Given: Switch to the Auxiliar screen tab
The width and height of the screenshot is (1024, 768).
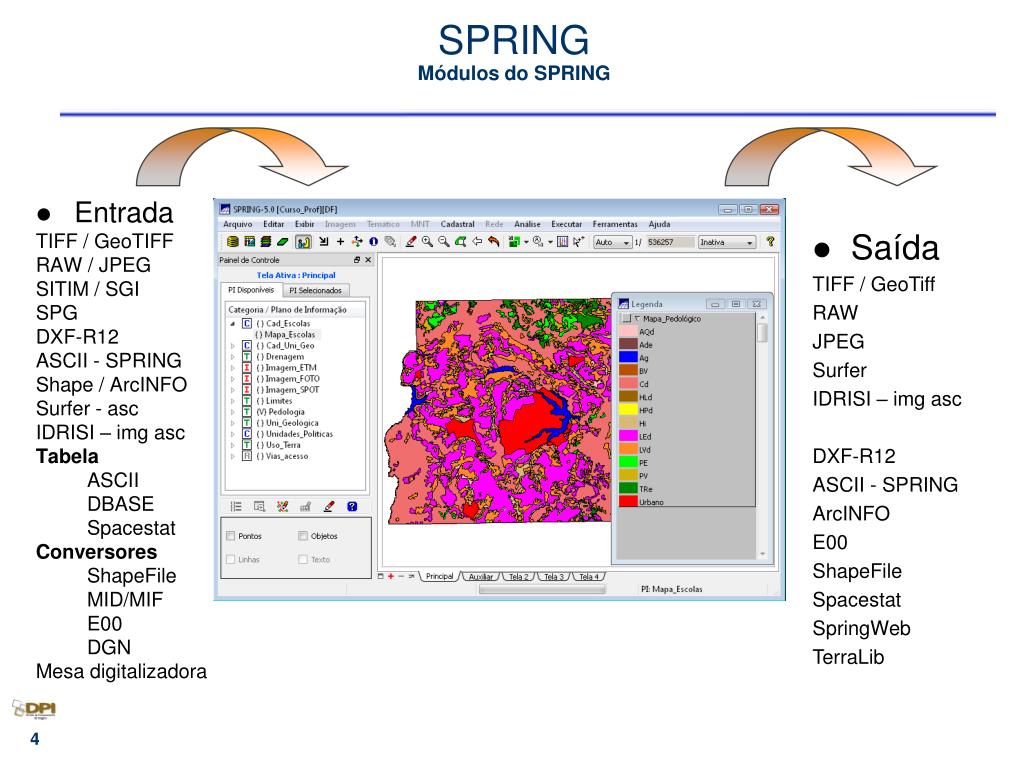Looking at the screenshot, I should click(x=481, y=577).
